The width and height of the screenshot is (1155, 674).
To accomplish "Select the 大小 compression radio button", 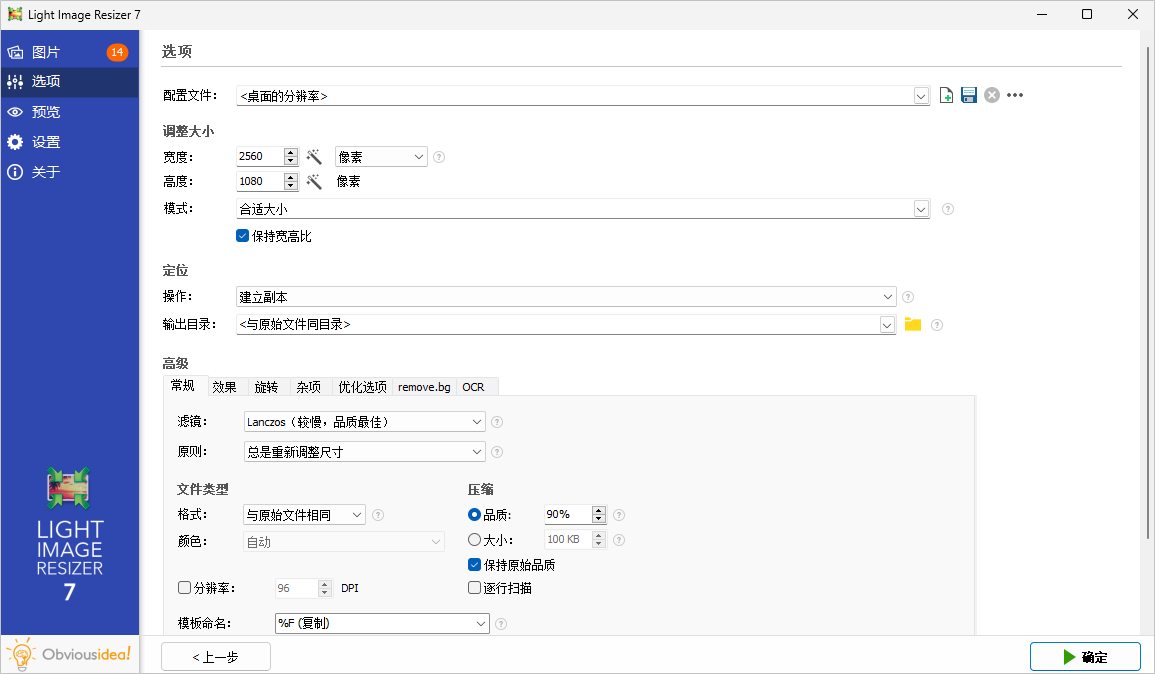I will pyautogui.click(x=475, y=540).
